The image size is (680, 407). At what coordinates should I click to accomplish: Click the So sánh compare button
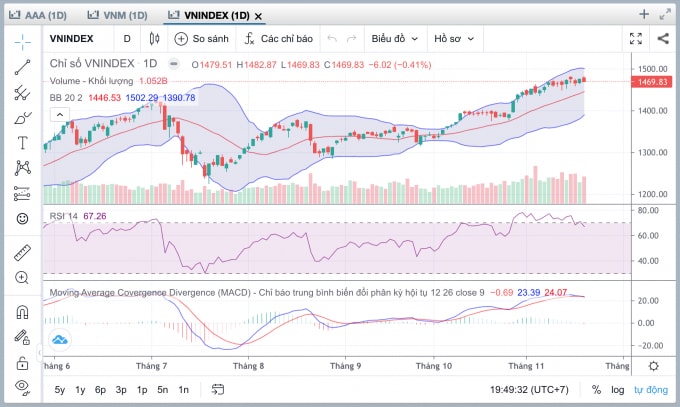(x=202, y=39)
